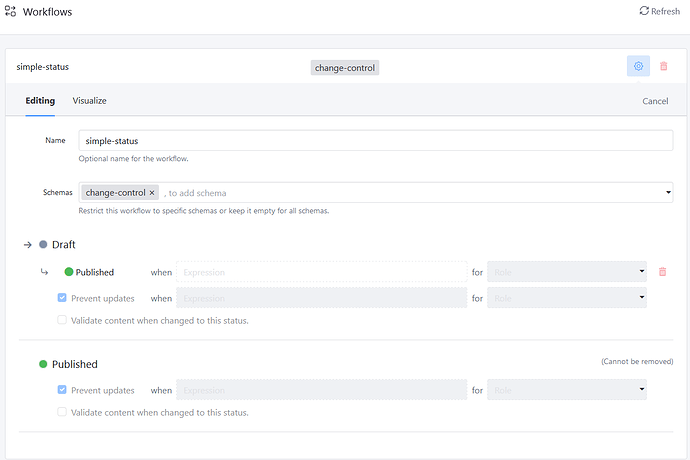Toggle Prevent updates checkbox under Published step
The height and width of the screenshot is (460, 690).
62,390
